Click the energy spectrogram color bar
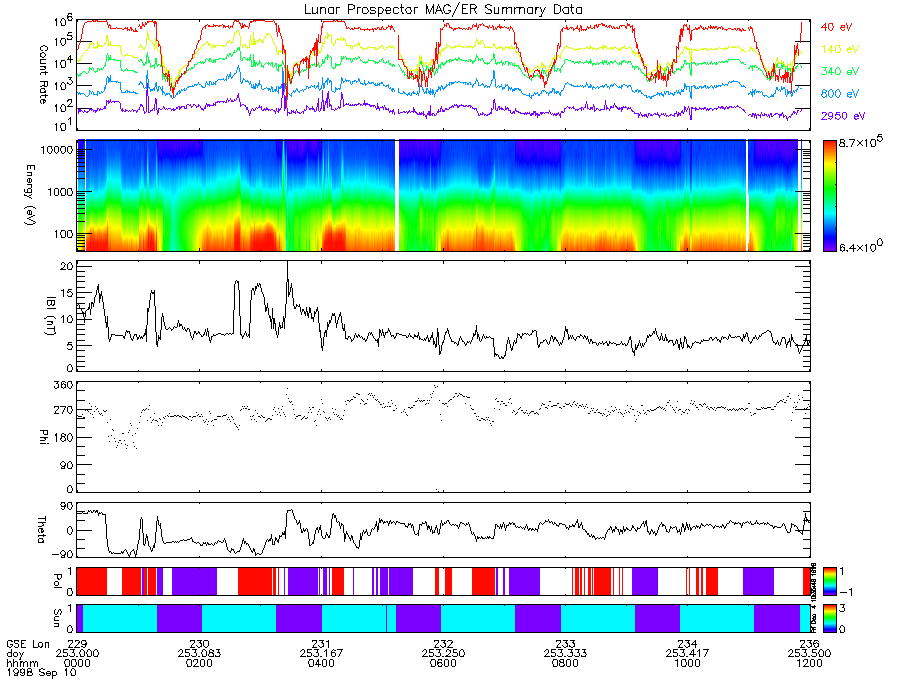Screen dimensions: 900x700 tap(829, 195)
